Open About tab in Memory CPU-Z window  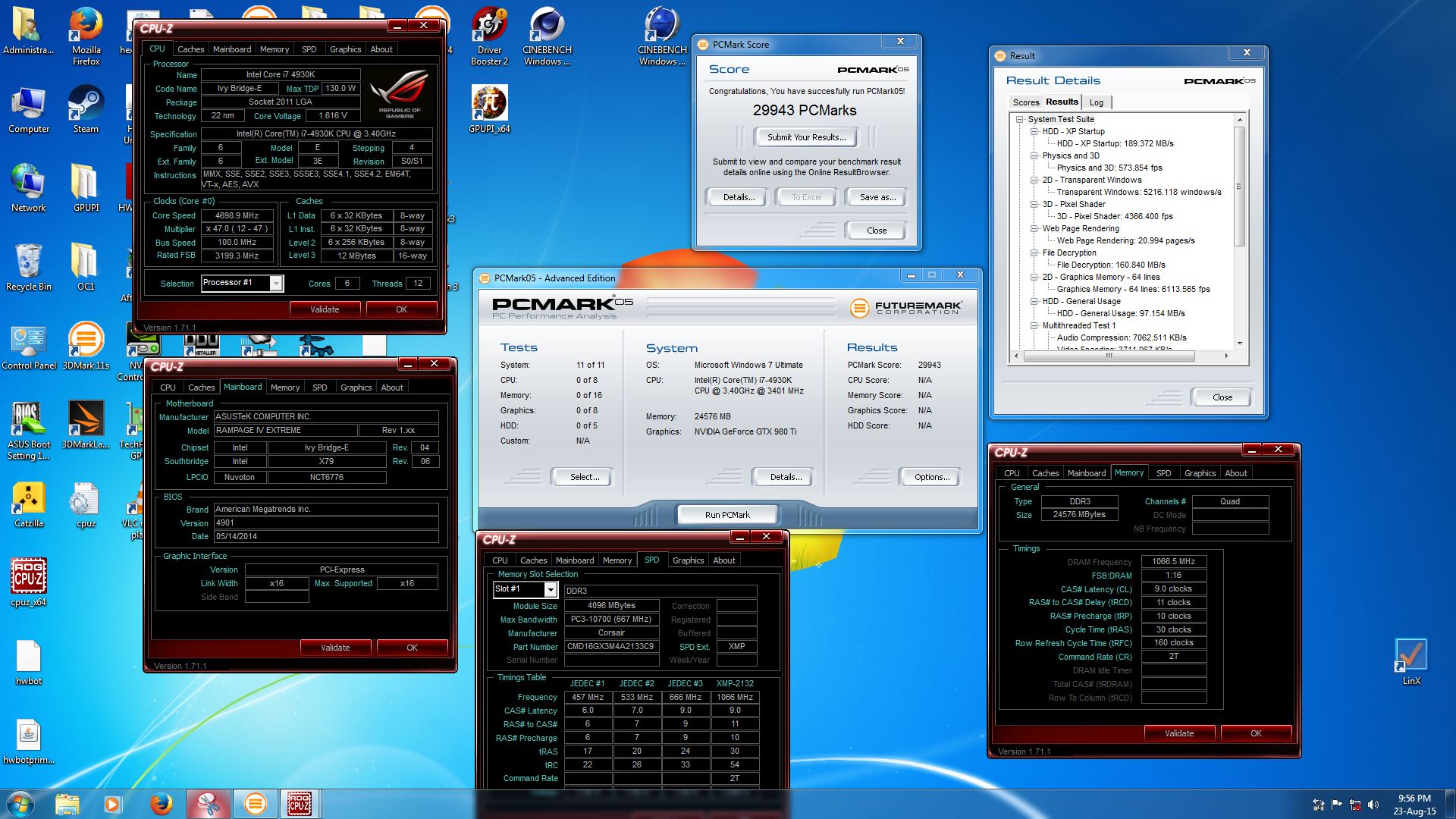1236,473
